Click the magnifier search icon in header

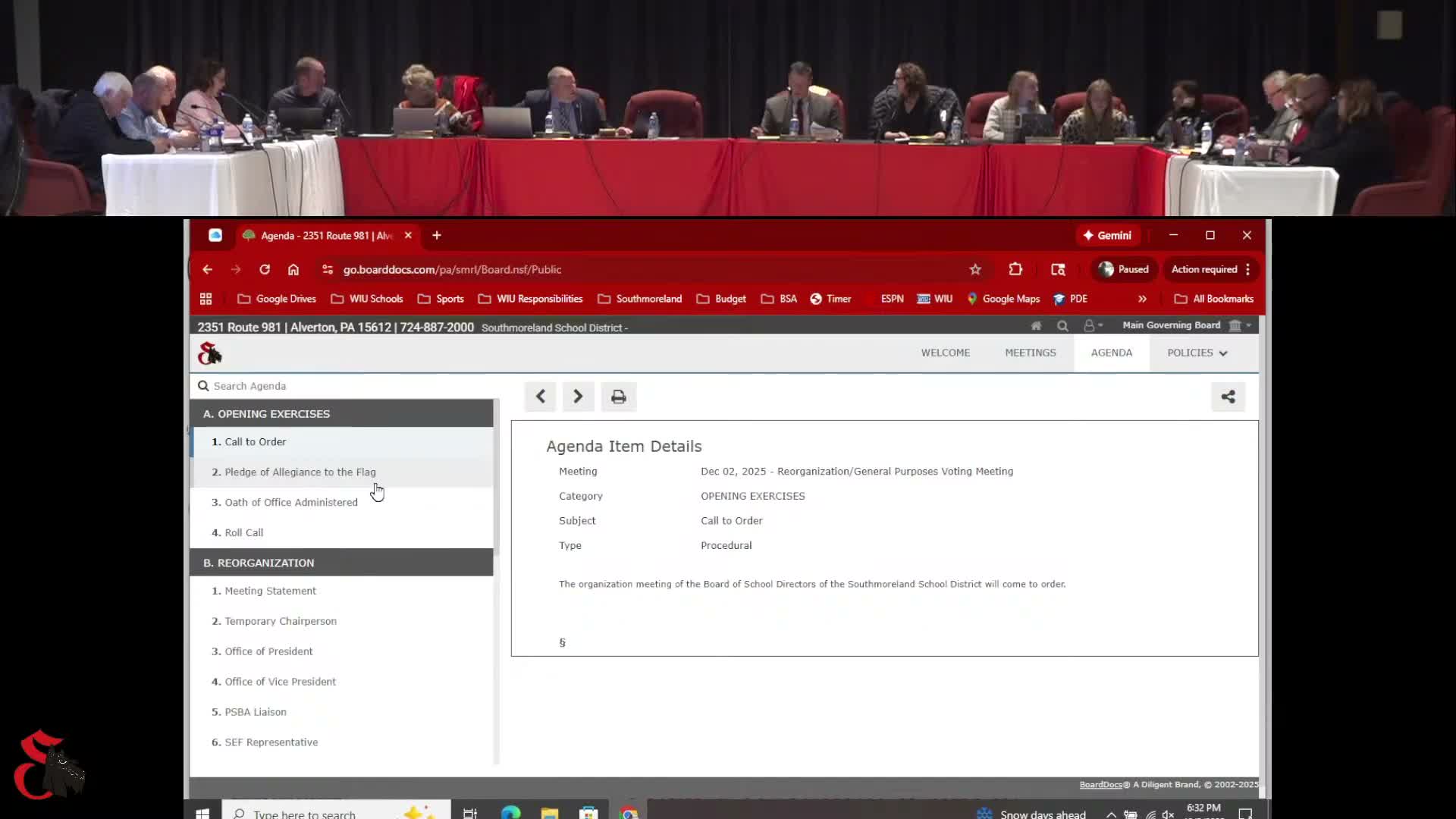1062,325
